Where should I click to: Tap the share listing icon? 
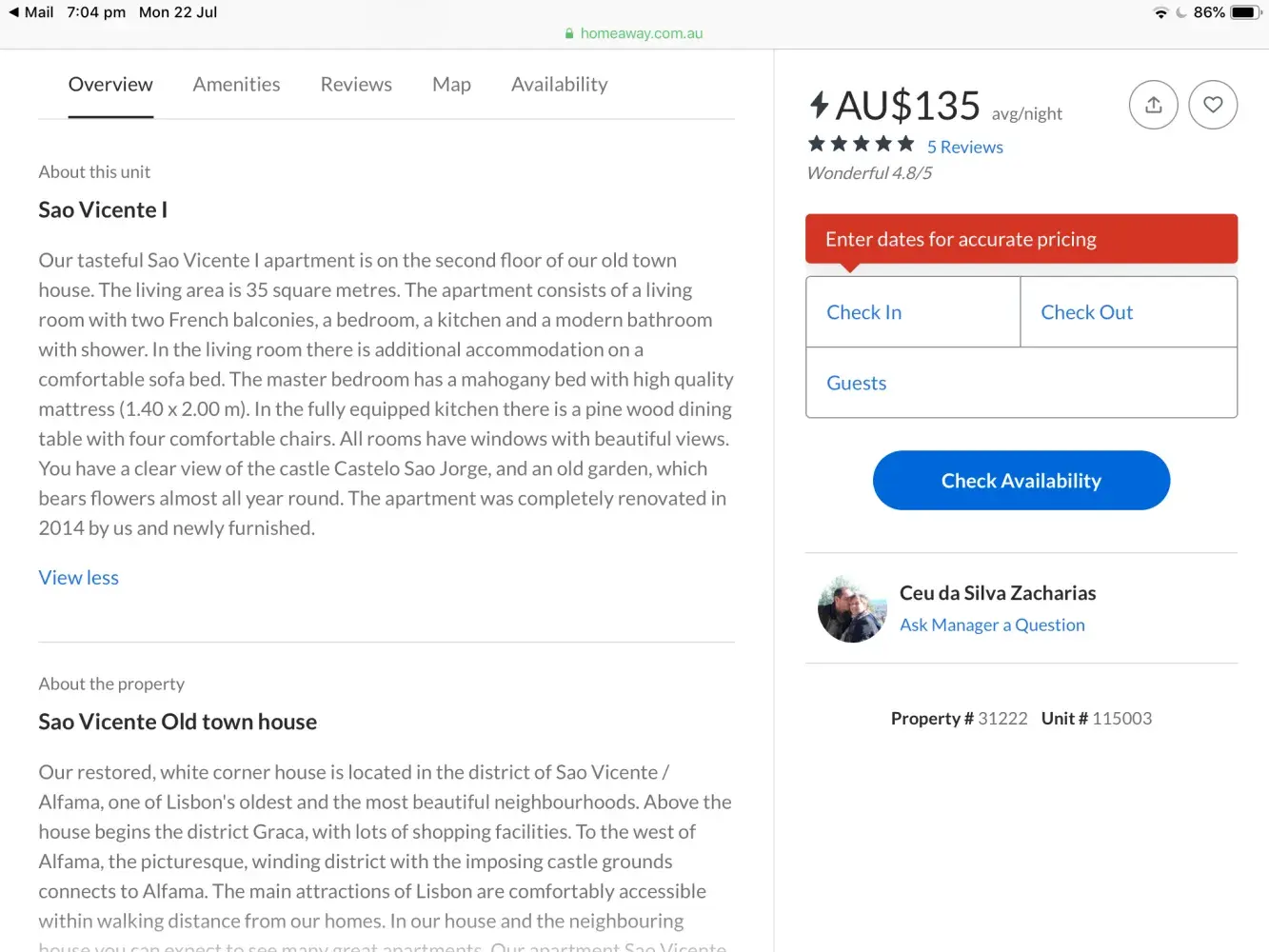1153,105
